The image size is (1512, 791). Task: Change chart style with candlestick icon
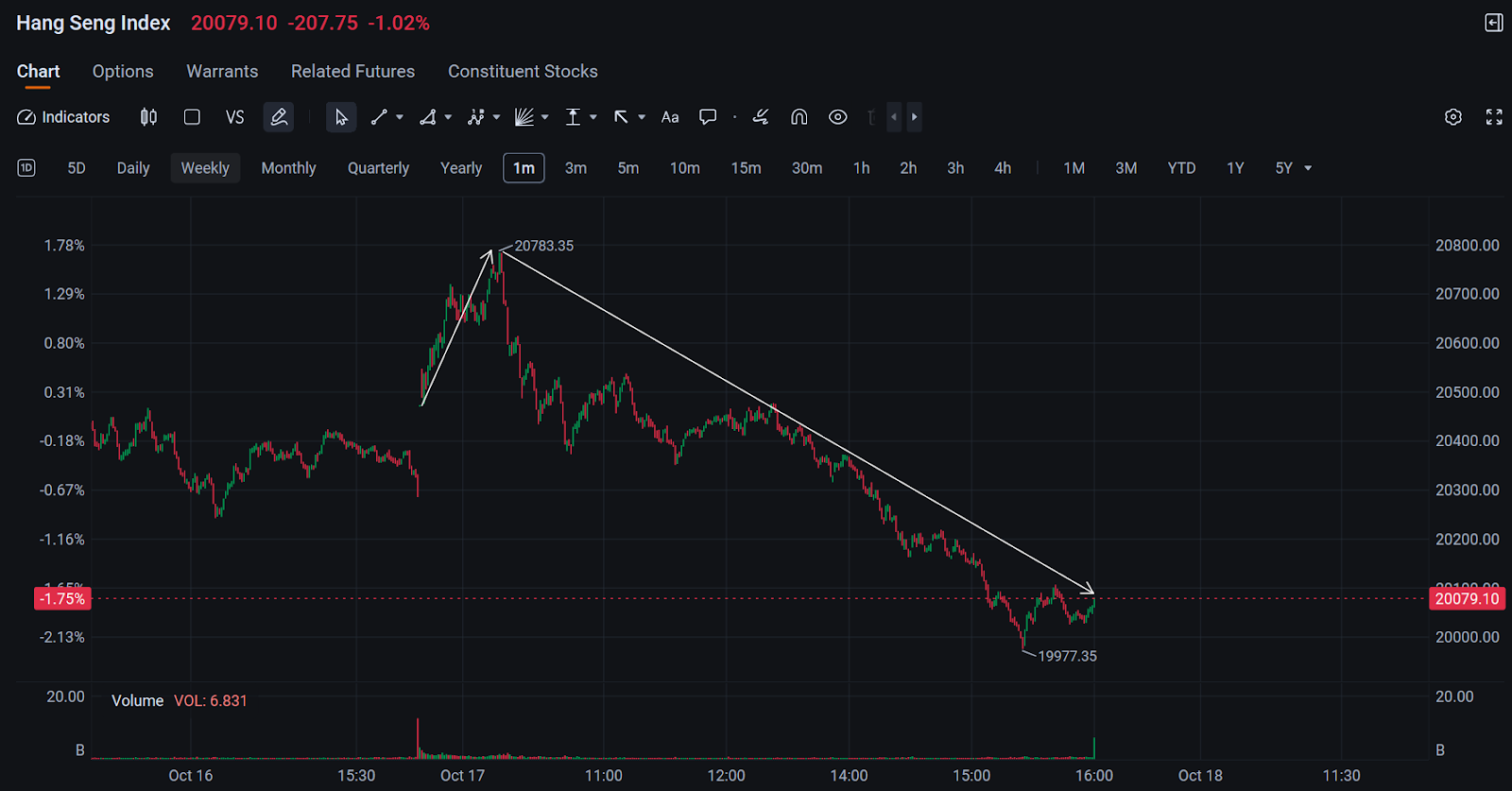[148, 117]
